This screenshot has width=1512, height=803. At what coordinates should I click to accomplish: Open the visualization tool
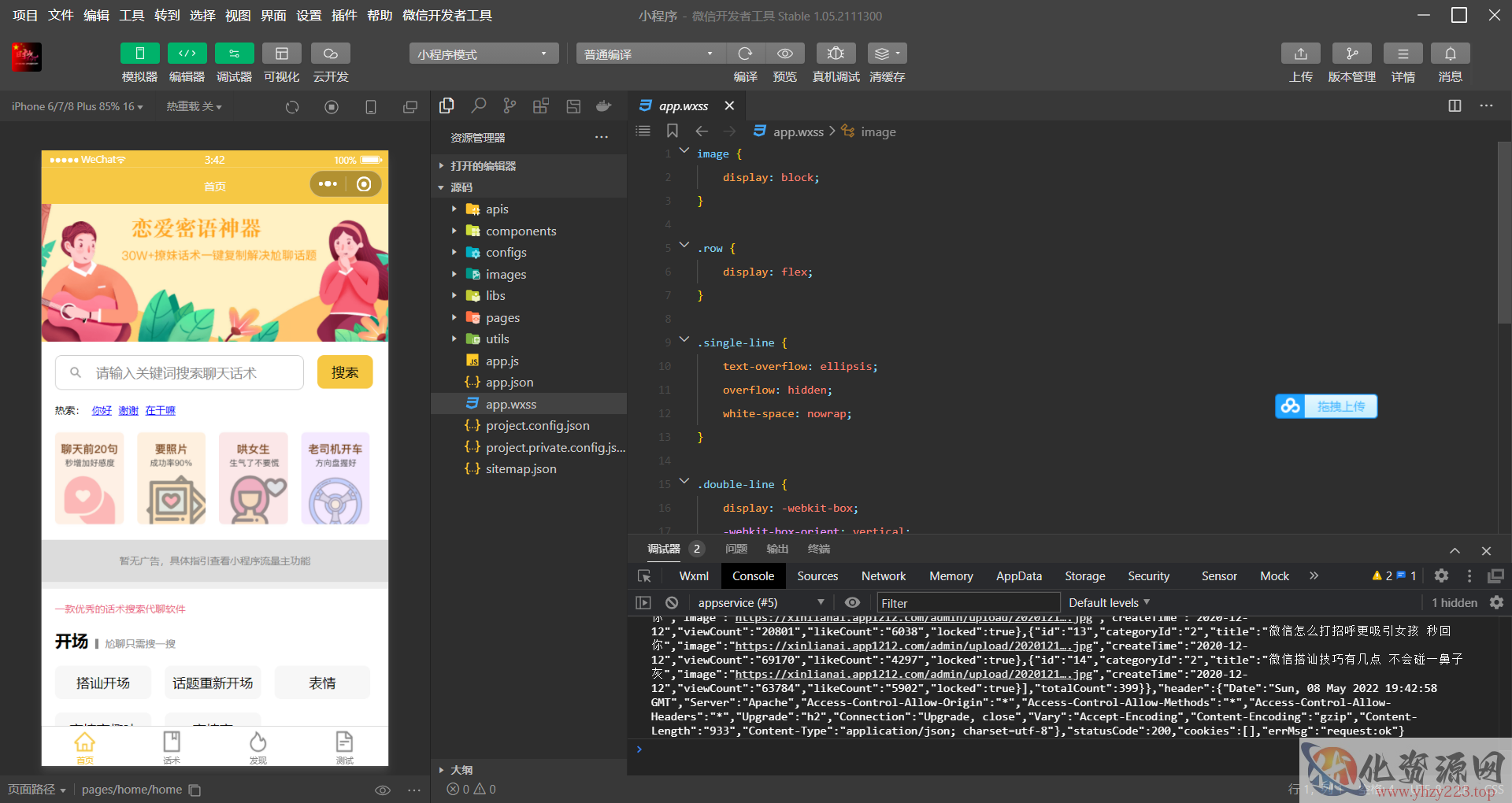click(x=282, y=54)
